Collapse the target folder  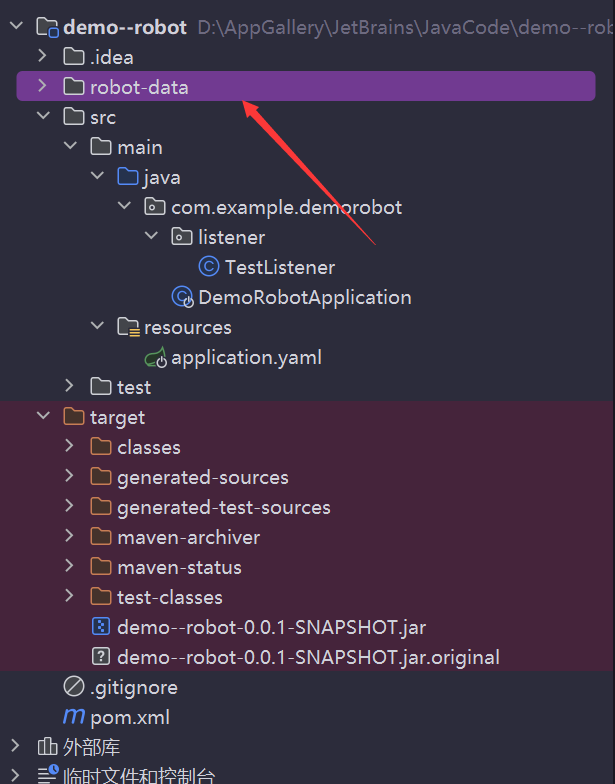42,417
